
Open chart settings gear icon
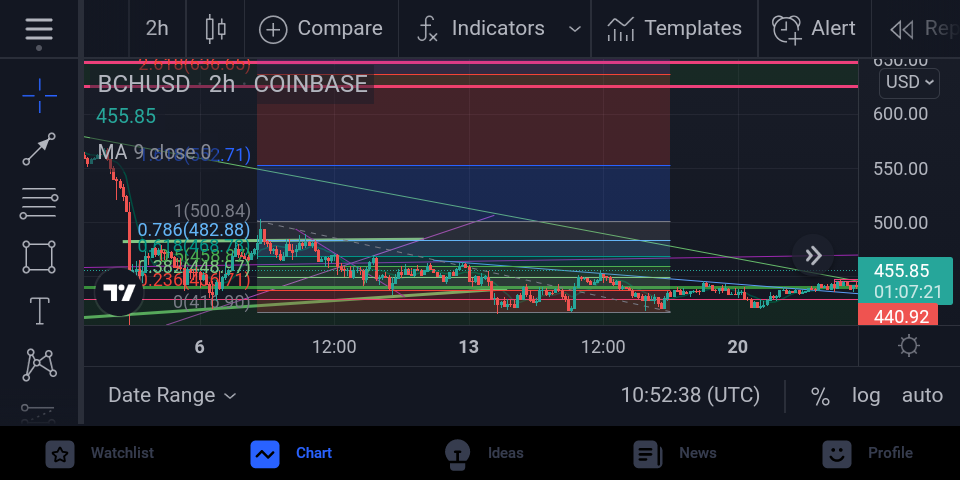pyautogui.click(x=909, y=346)
